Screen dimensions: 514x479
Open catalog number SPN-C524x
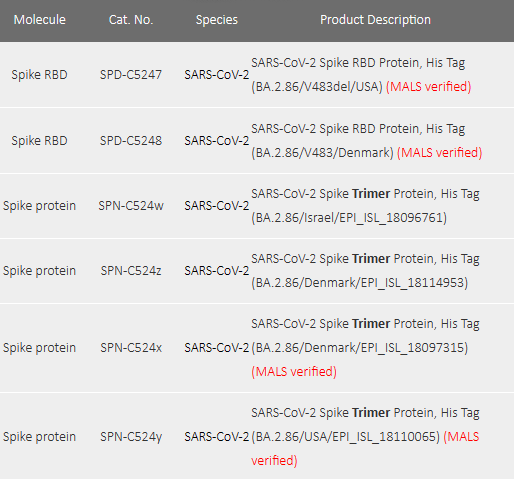pyautogui.click(x=131, y=348)
